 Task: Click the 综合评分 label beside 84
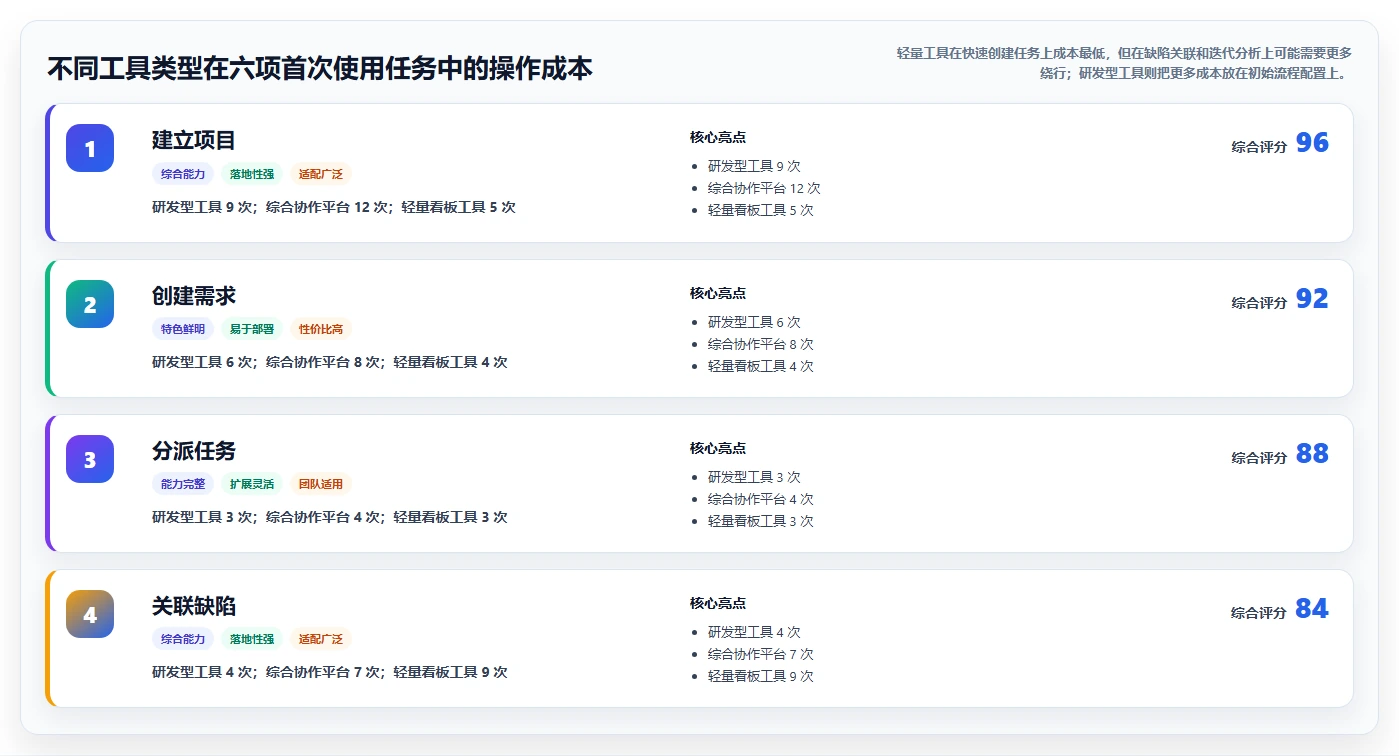tap(1259, 613)
